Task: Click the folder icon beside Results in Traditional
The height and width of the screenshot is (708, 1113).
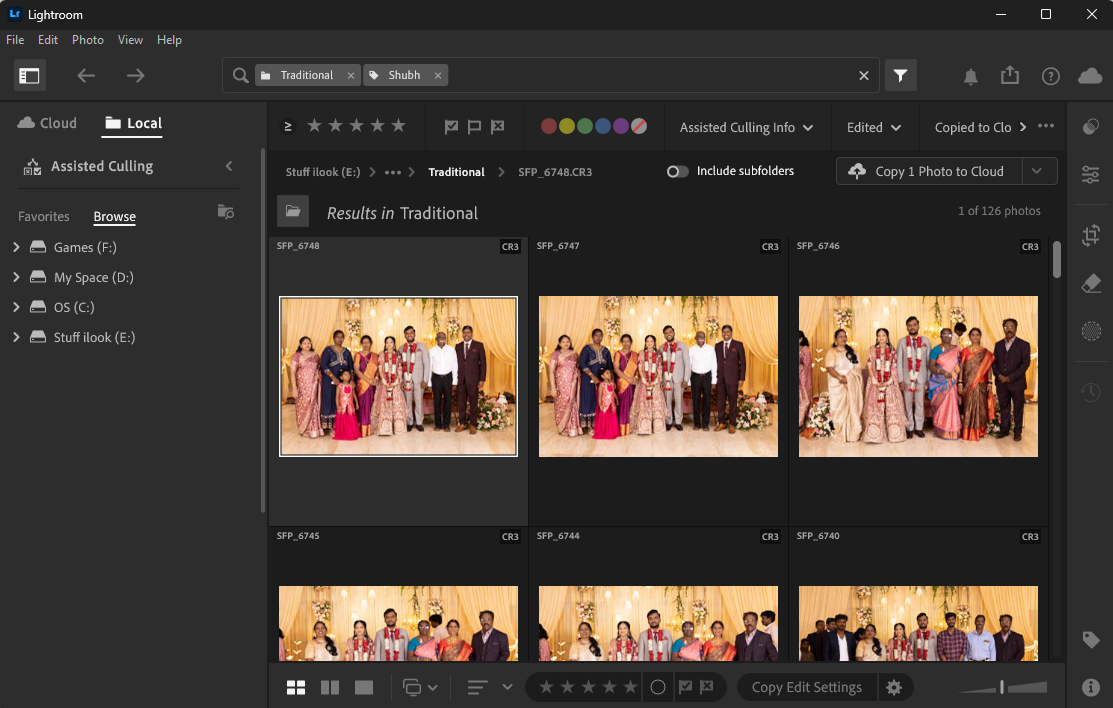Action: click(x=292, y=211)
